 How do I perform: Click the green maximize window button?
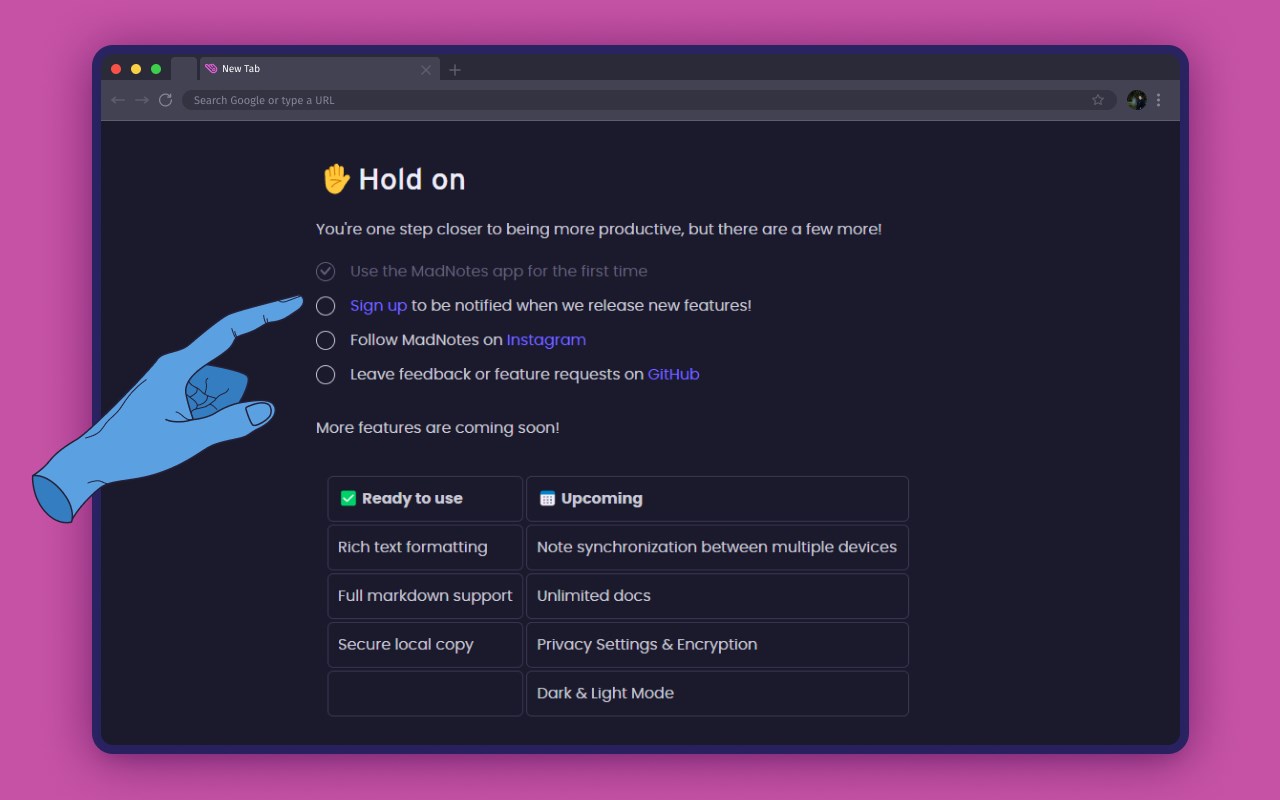coord(156,69)
